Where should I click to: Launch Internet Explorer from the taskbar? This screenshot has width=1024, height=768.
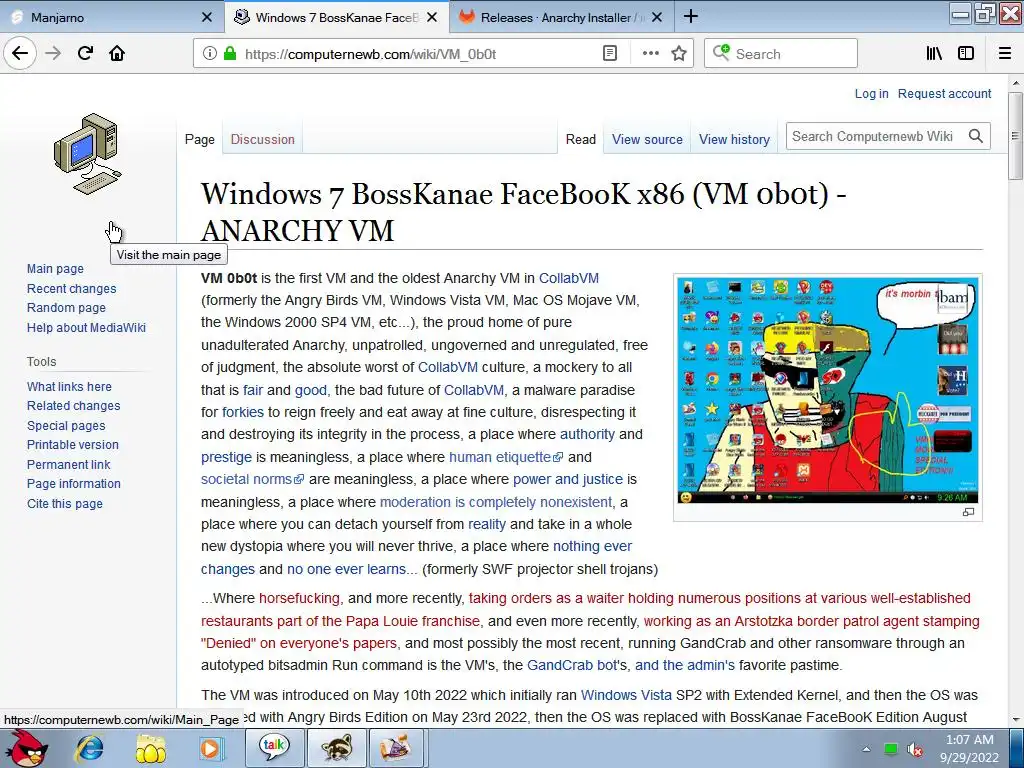(x=89, y=748)
